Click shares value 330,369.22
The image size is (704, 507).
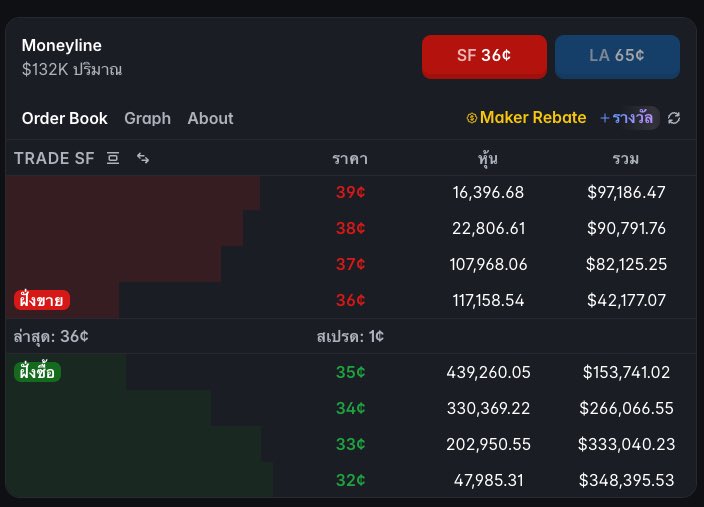pos(488,408)
